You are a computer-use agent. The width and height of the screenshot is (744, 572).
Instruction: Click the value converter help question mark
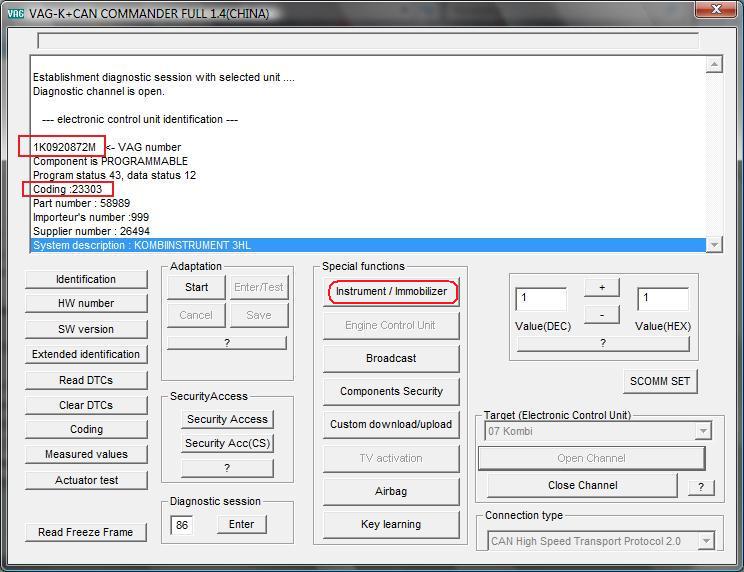[x=603, y=343]
